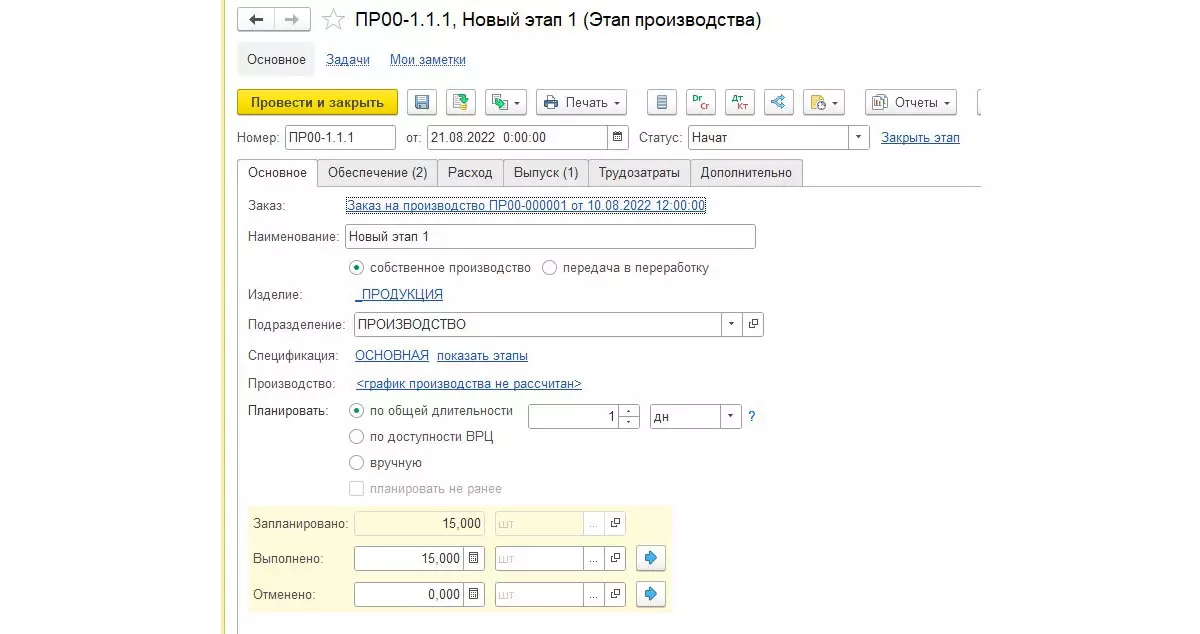Open the Печать print menu
1200x634 pixels.
pyautogui.click(x=581, y=102)
